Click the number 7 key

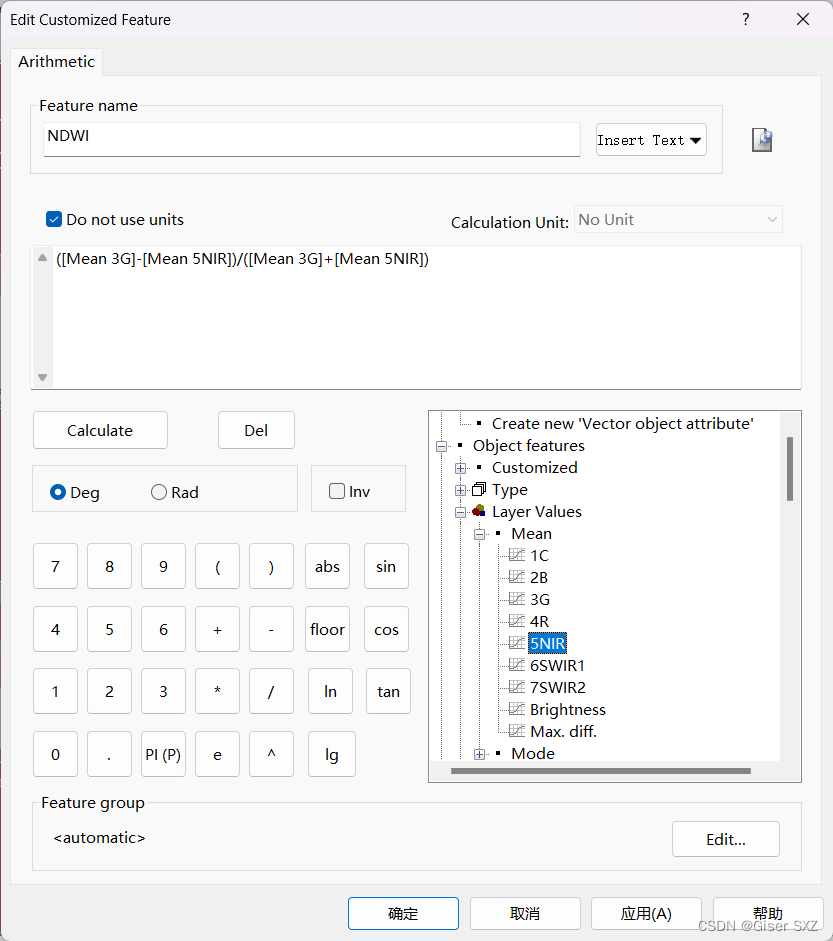(x=55, y=566)
